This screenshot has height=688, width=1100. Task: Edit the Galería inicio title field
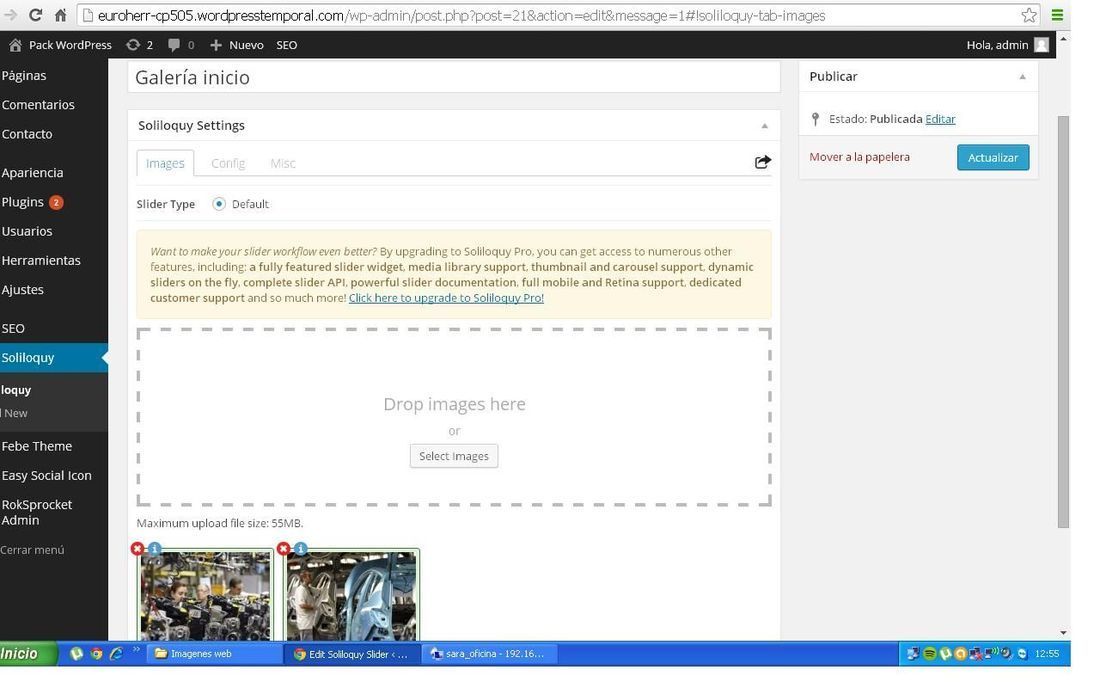454,77
